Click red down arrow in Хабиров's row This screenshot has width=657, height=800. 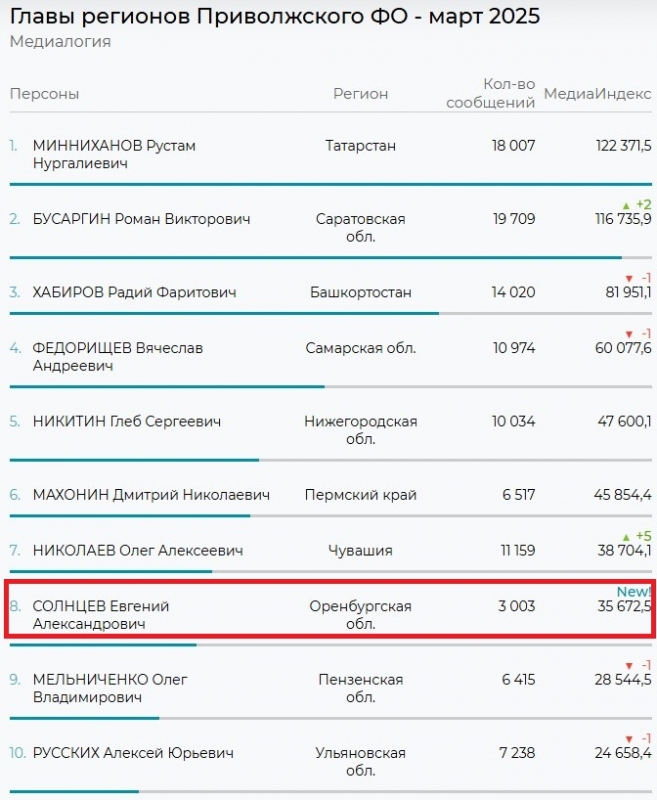point(628,278)
